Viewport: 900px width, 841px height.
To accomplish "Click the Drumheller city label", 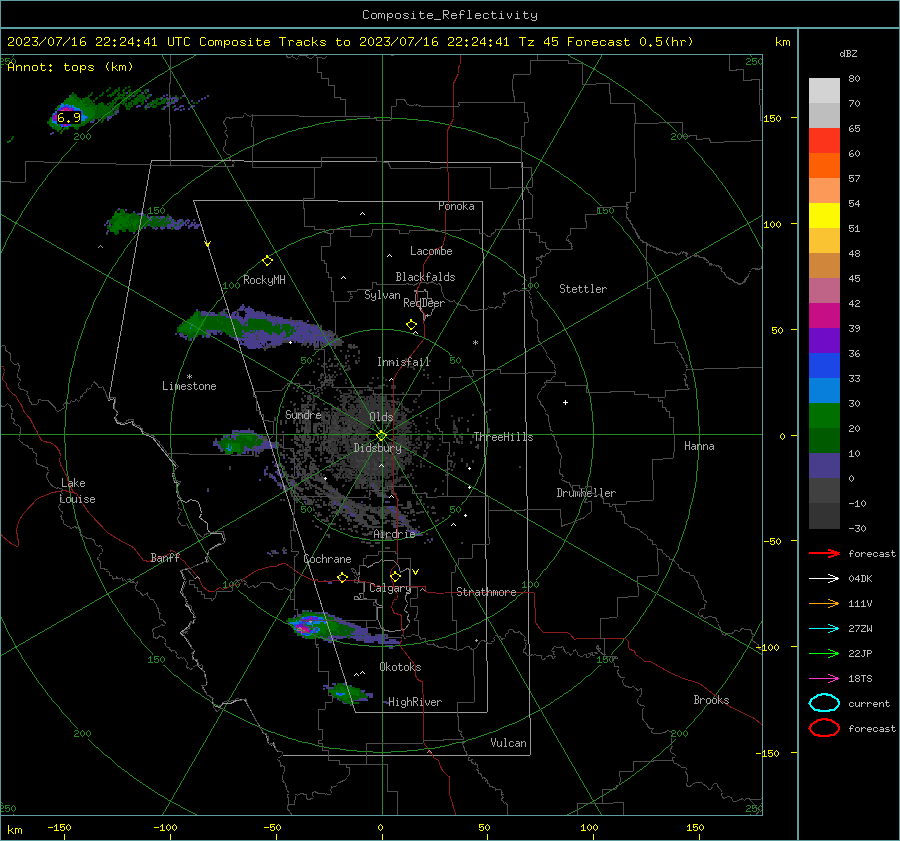I will pyautogui.click(x=586, y=493).
